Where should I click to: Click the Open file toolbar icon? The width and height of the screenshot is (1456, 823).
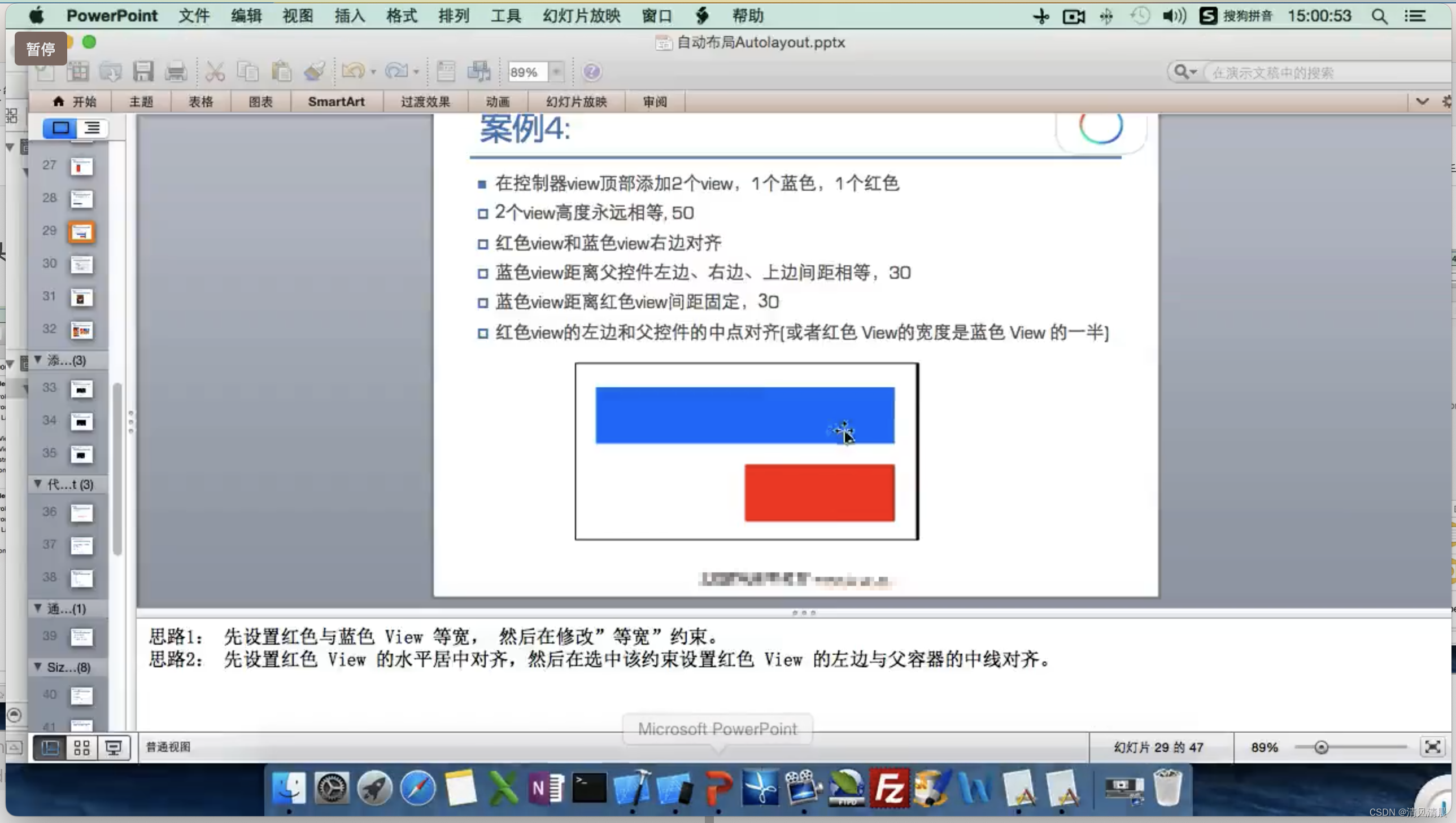(x=110, y=72)
